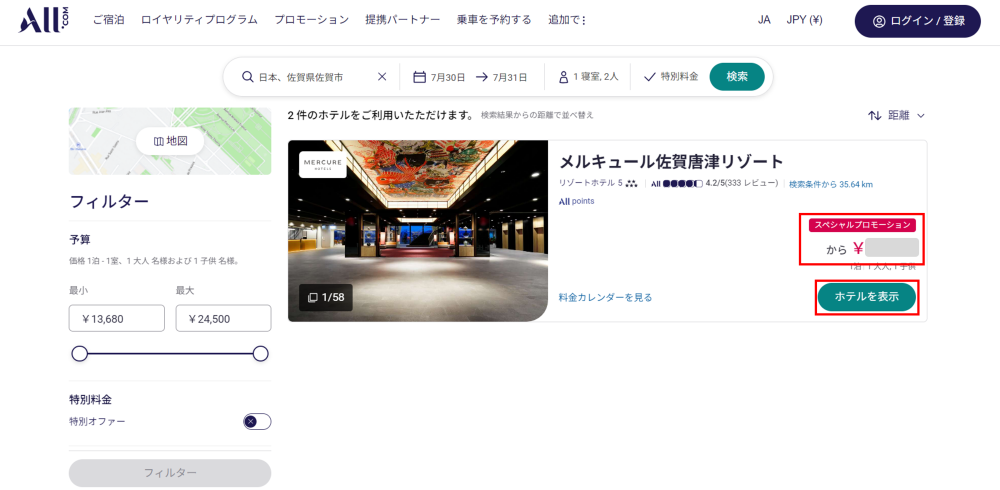The width and height of the screenshot is (1000, 490).
Task: Open the JPY (¥) currency selector
Action: tap(804, 20)
